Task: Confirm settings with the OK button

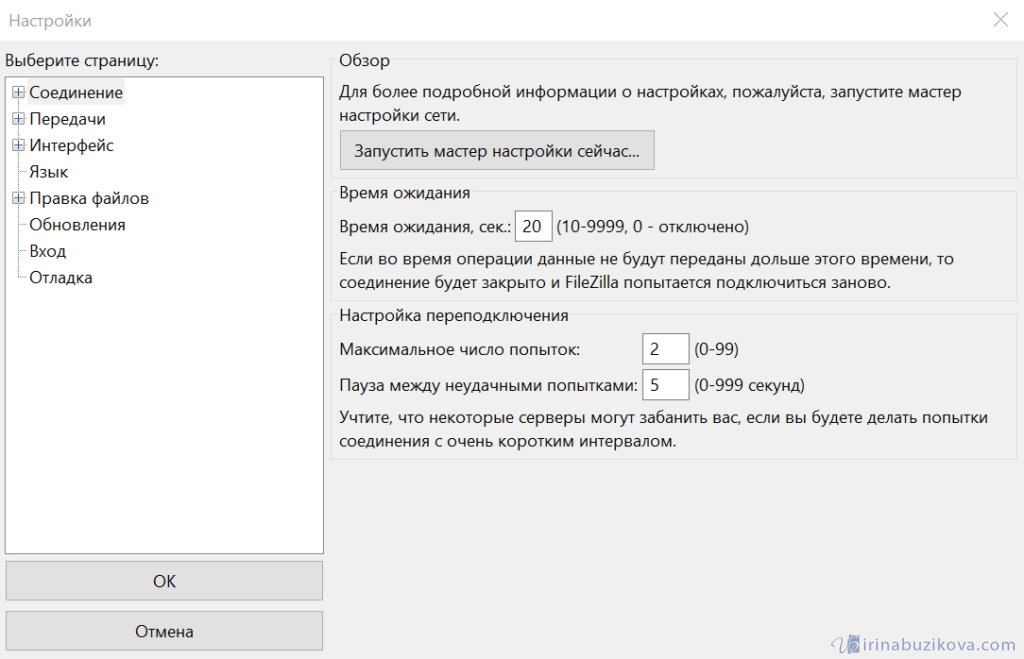Action: pos(164,581)
